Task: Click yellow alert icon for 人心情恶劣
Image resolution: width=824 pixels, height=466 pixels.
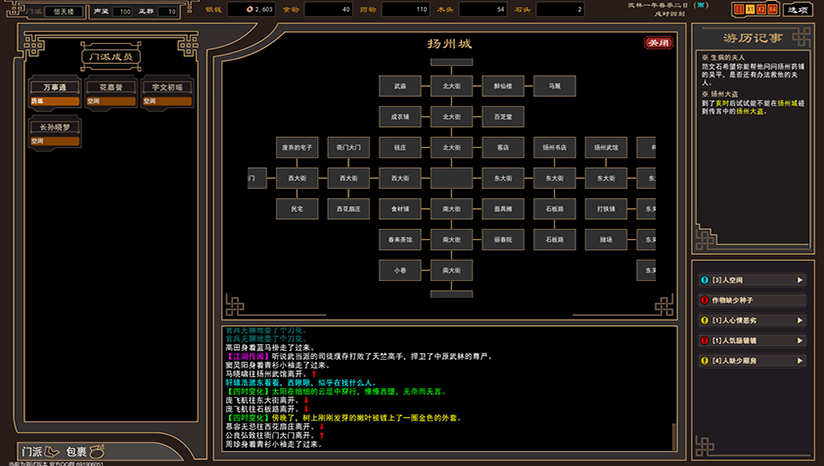Action: 704,320
